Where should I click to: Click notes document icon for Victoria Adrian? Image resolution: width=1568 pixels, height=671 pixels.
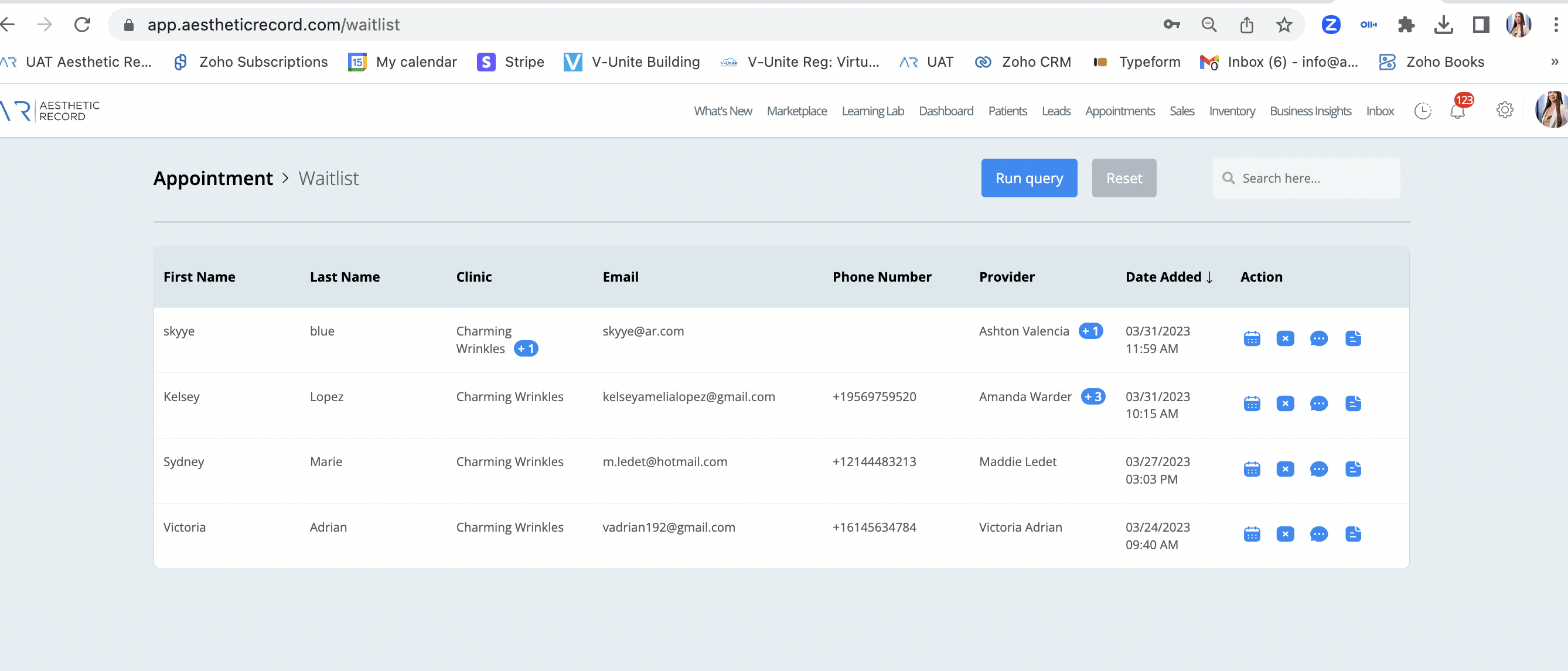1352,534
